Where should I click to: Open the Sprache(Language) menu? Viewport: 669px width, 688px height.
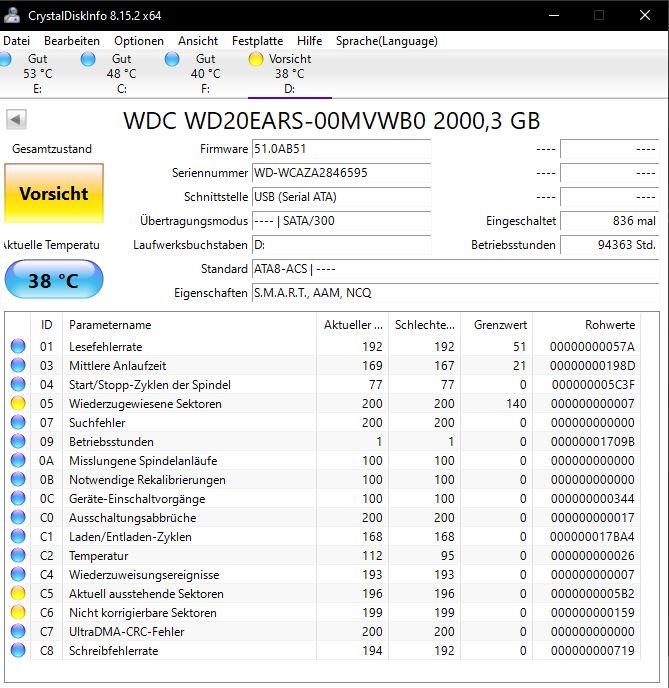(386, 41)
